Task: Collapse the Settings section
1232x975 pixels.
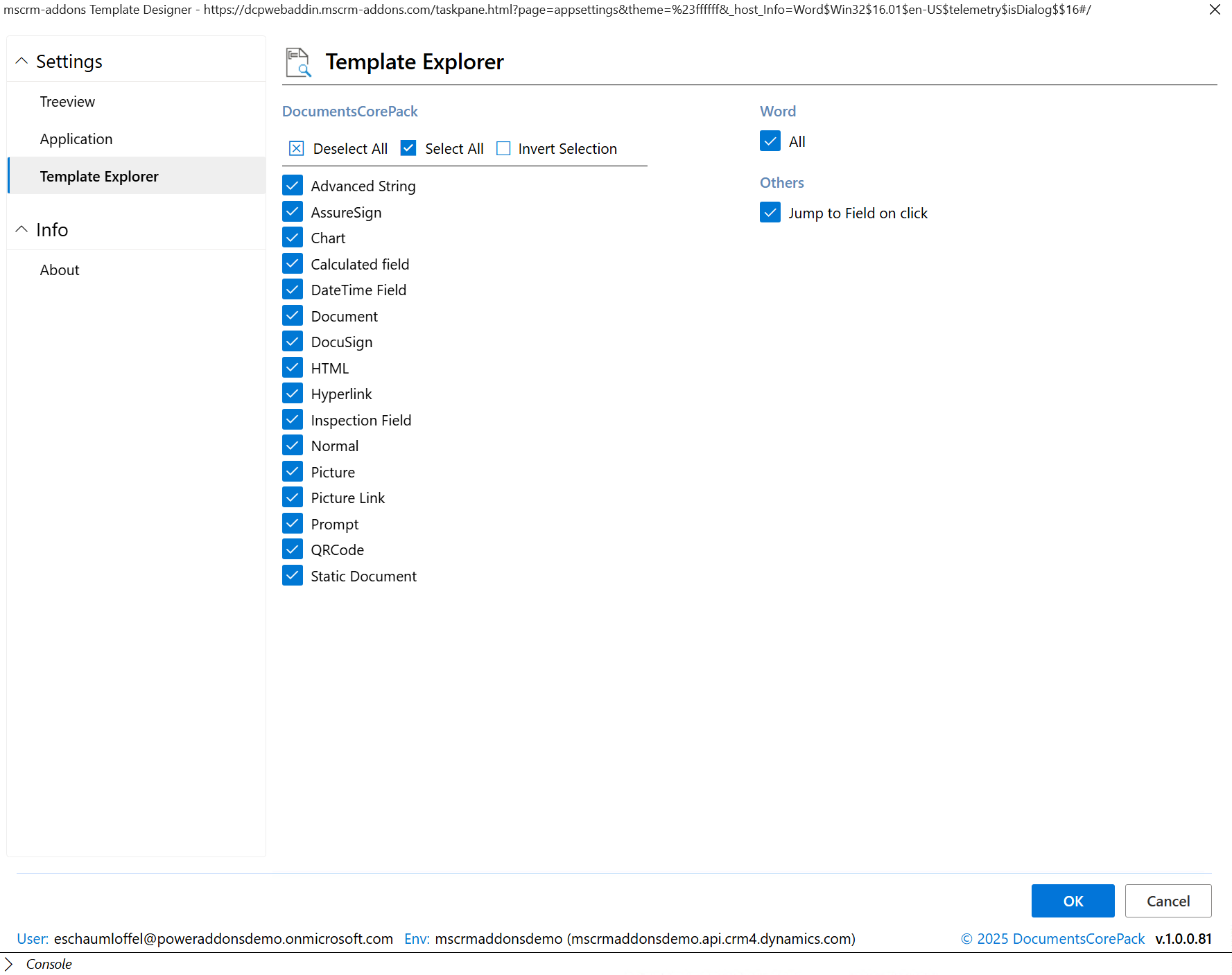Action: [x=22, y=61]
